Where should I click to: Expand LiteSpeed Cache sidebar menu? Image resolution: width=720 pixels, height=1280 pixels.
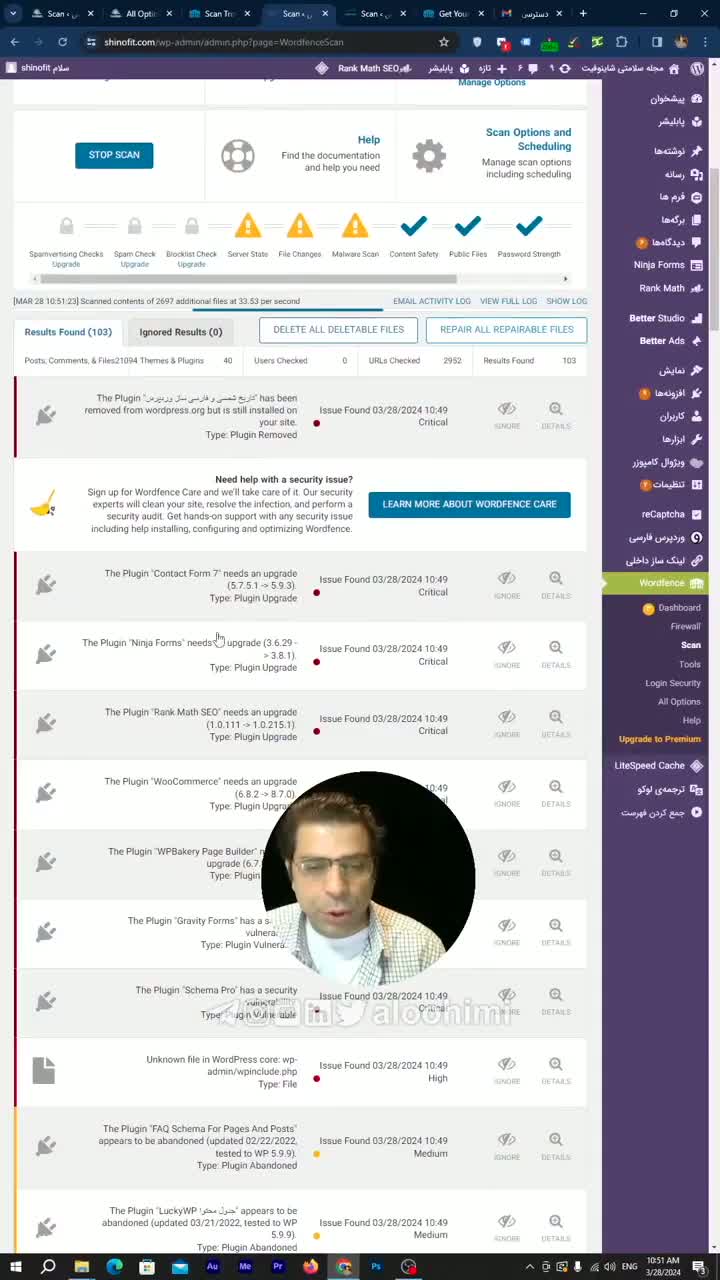pyautogui.click(x=657, y=765)
